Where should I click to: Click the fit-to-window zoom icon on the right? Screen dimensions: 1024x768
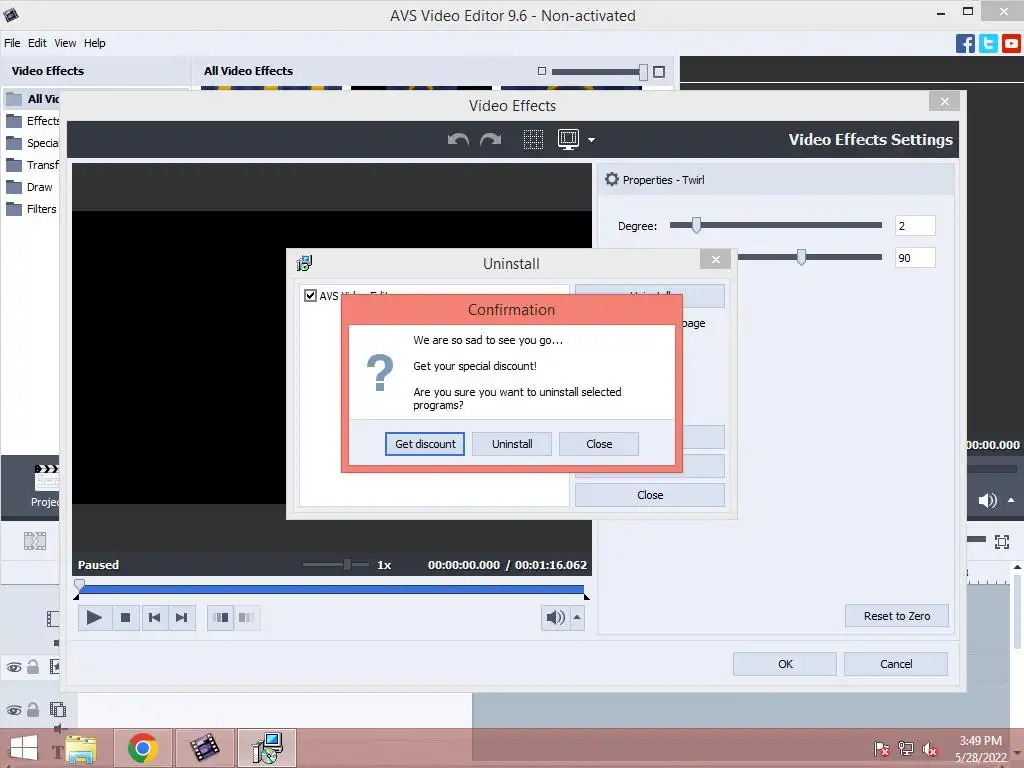click(x=1002, y=541)
